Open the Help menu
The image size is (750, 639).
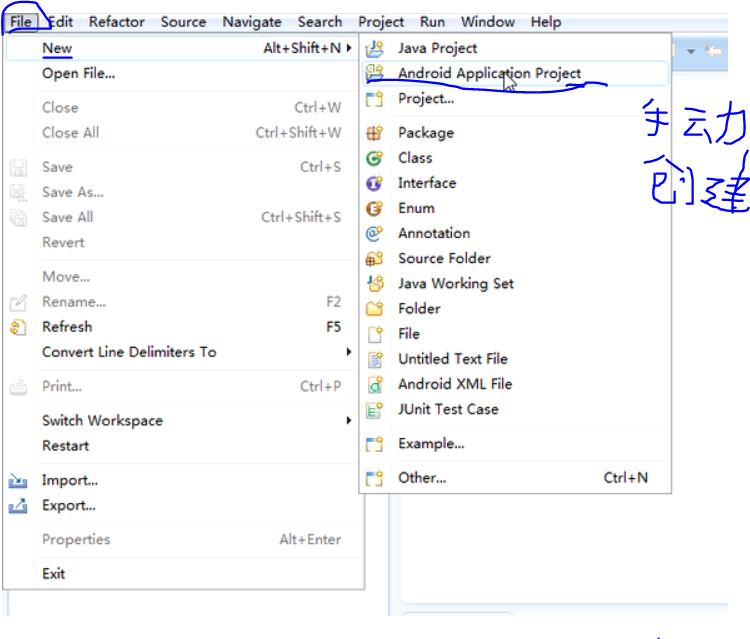546,22
